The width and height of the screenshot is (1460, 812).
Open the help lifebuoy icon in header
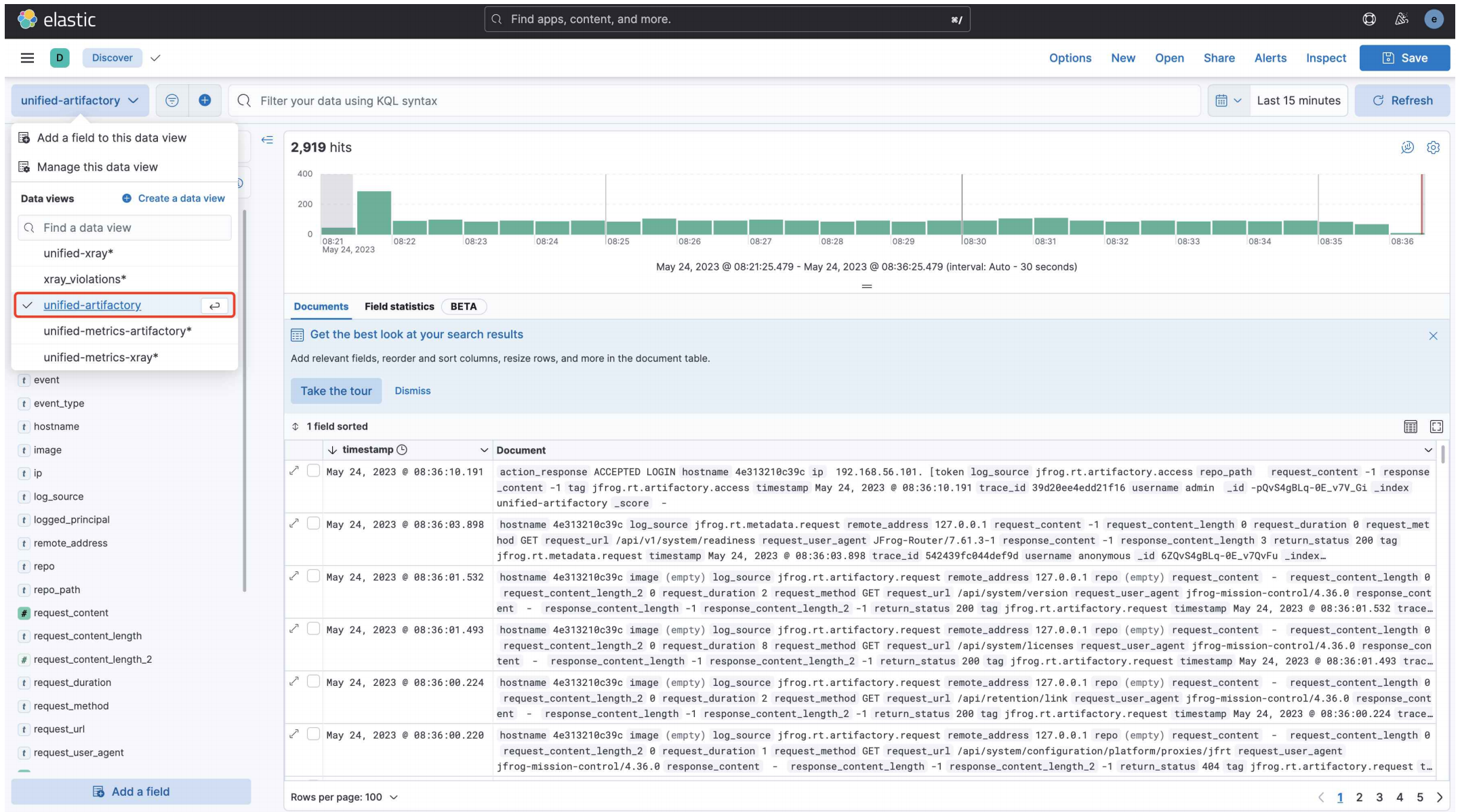tap(1369, 20)
